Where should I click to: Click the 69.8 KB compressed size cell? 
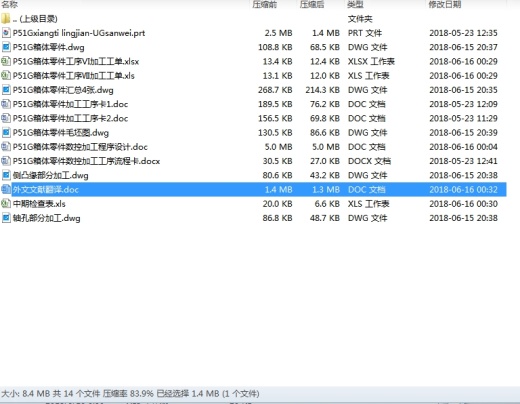click(x=325, y=118)
